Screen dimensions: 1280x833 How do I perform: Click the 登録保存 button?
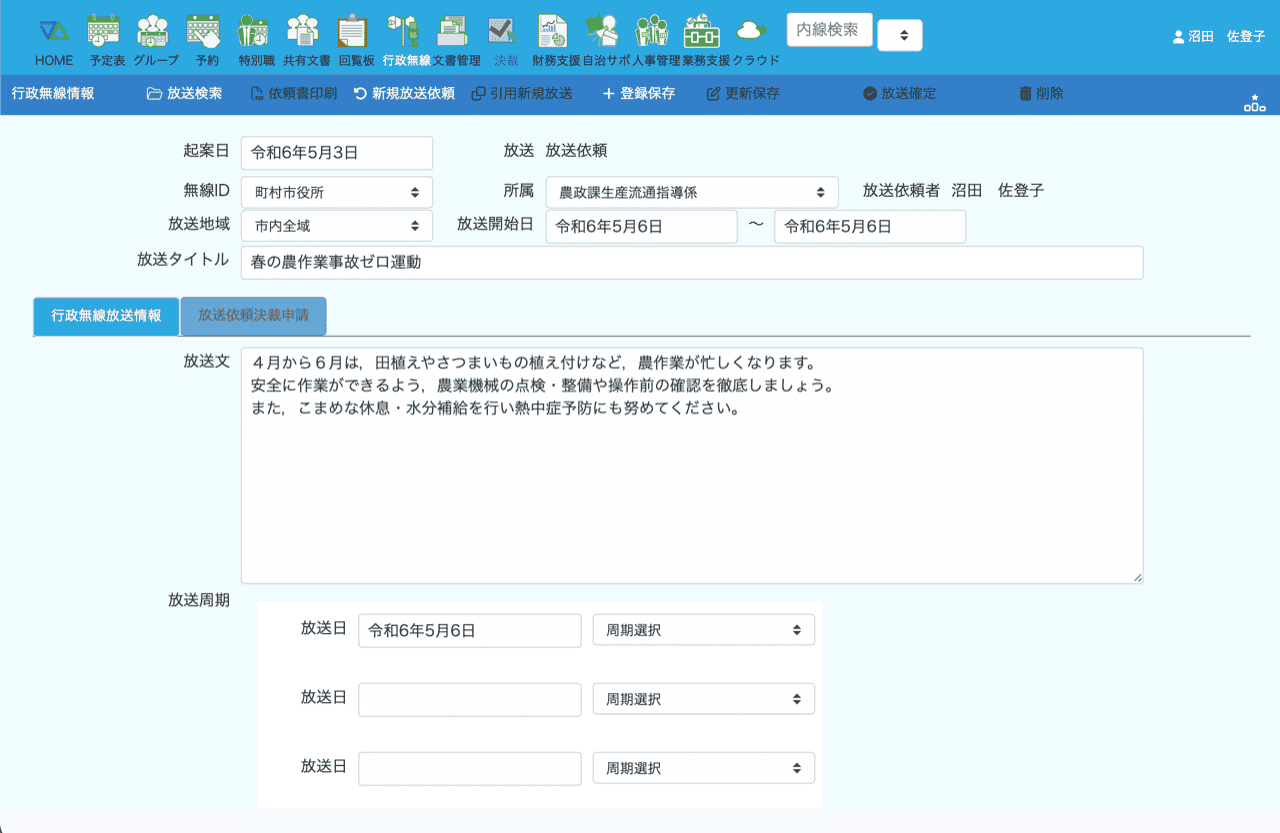tap(638, 94)
